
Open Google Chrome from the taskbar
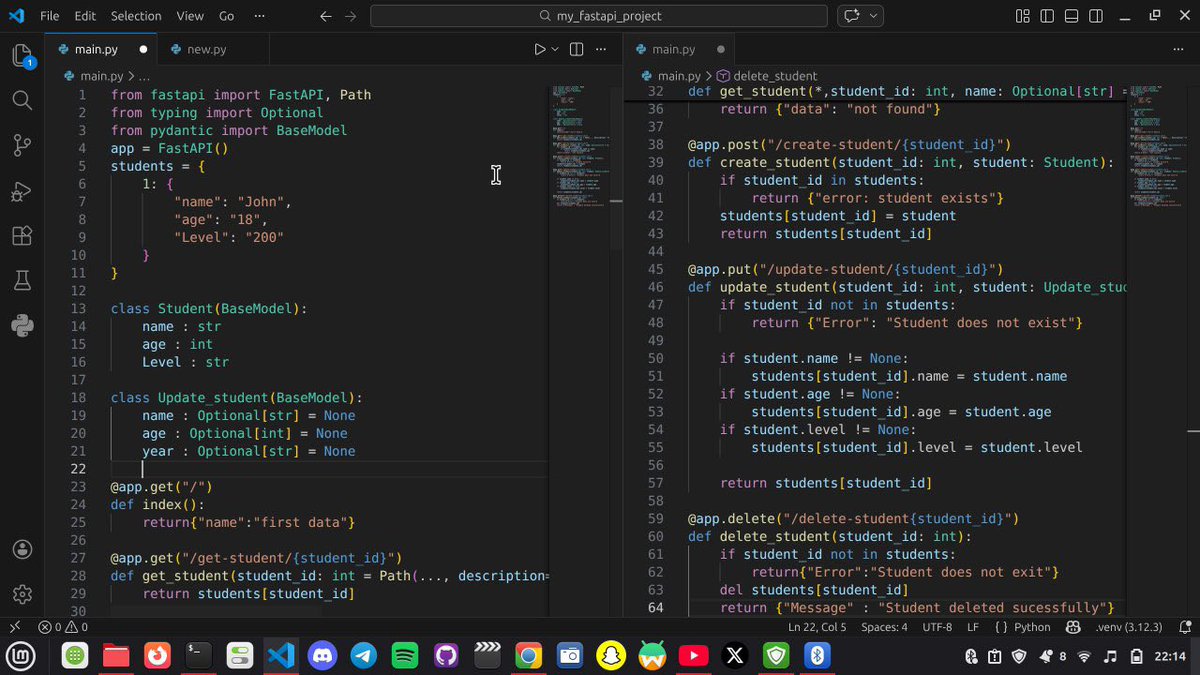tap(528, 656)
